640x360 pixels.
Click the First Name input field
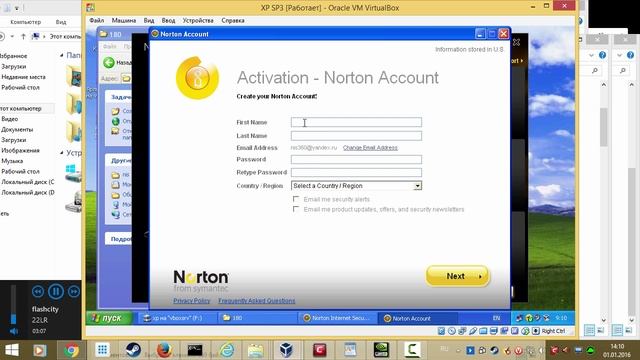[356, 122]
